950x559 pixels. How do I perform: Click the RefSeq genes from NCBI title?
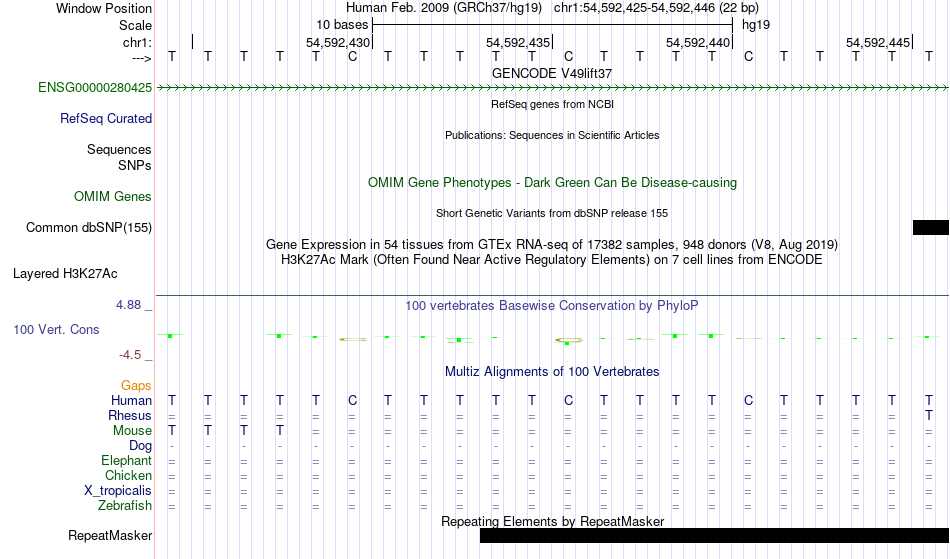(x=553, y=104)
